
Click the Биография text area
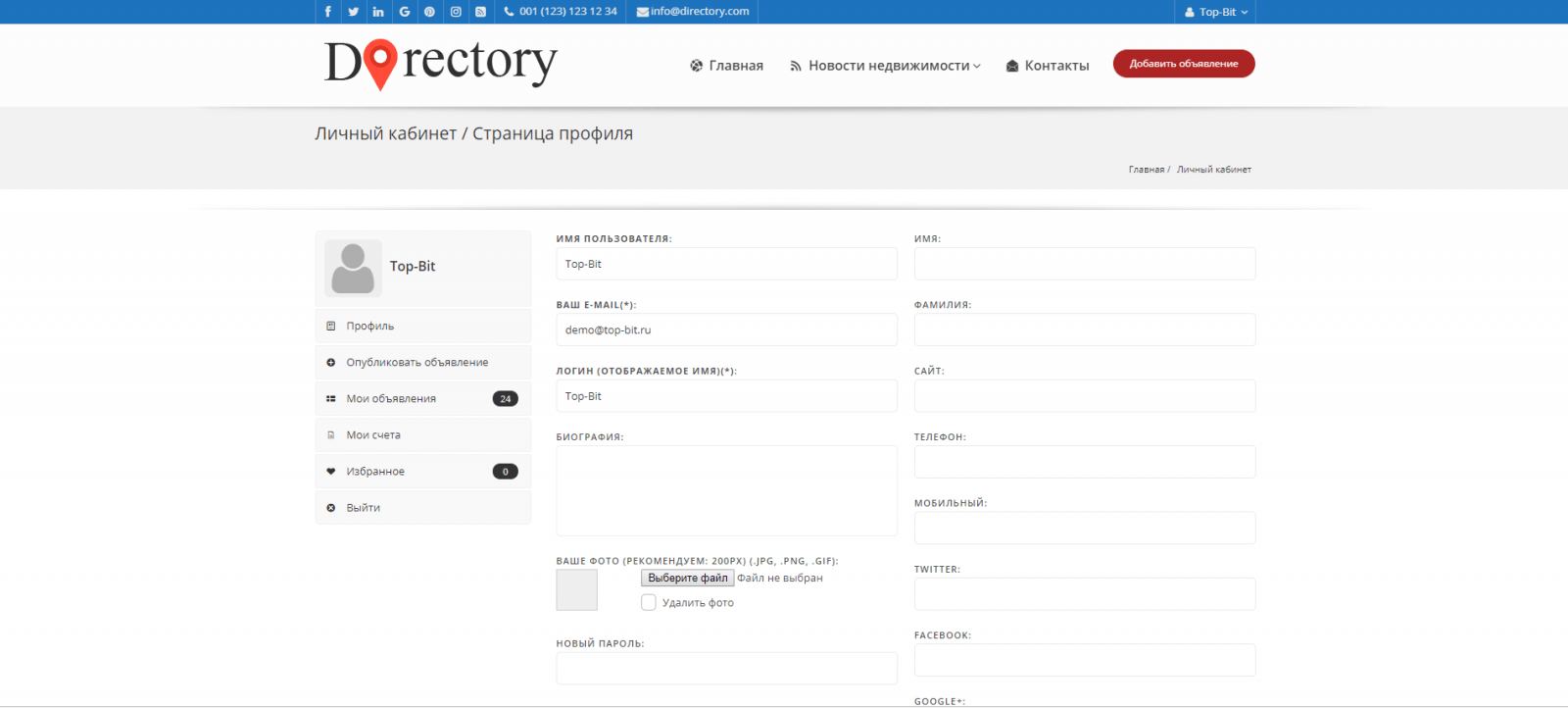click(726, 490)
